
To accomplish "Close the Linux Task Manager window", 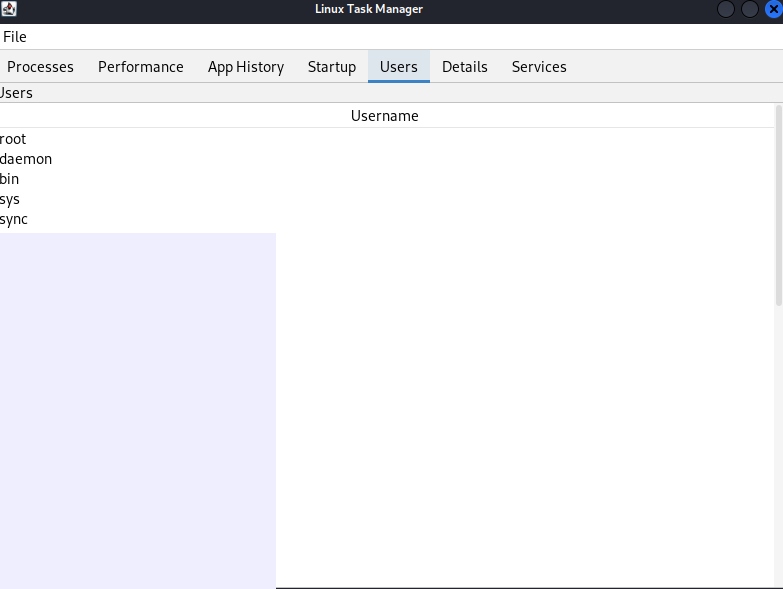I will coord(773,9).
